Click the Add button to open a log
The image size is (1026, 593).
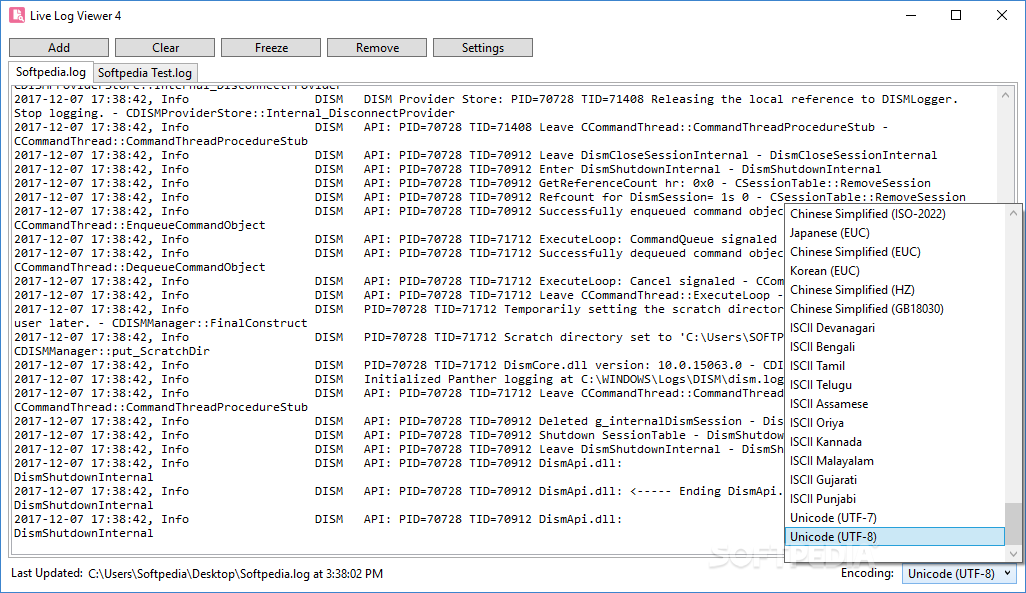[58, 47]
